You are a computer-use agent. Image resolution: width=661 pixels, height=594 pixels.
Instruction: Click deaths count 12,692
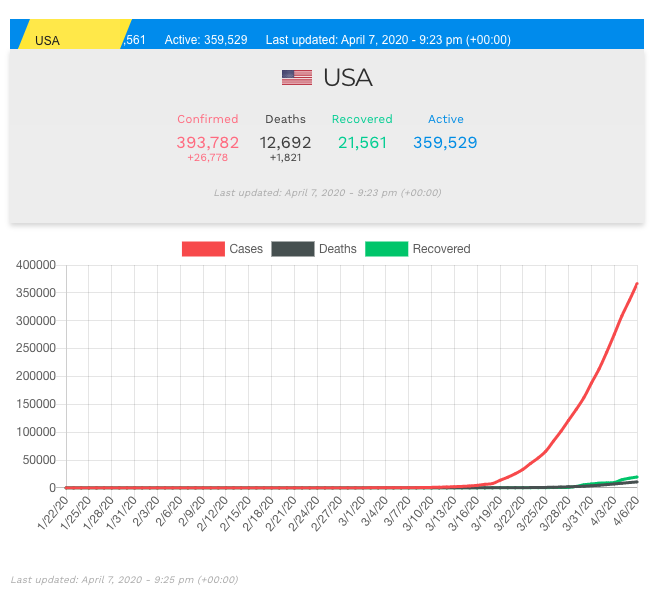(285, 142)
